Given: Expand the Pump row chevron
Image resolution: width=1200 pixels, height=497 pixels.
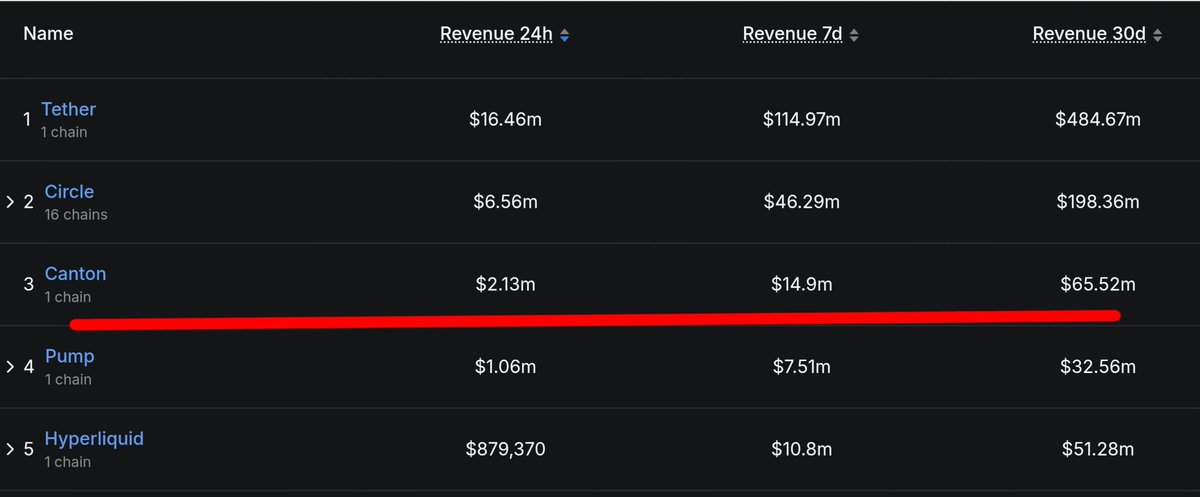Looking at the screenshot, I should point(10,367).
